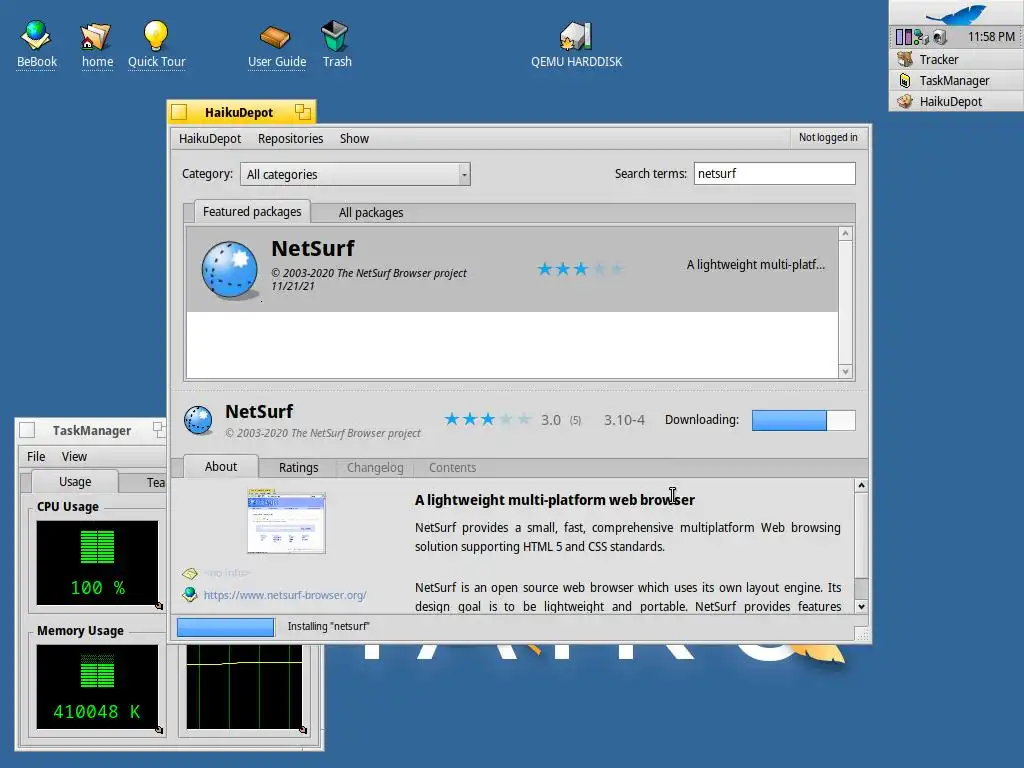Open the "Not logged in" user menu
The height and width of the screenshot is (768, 1024).
click(828, 137)
